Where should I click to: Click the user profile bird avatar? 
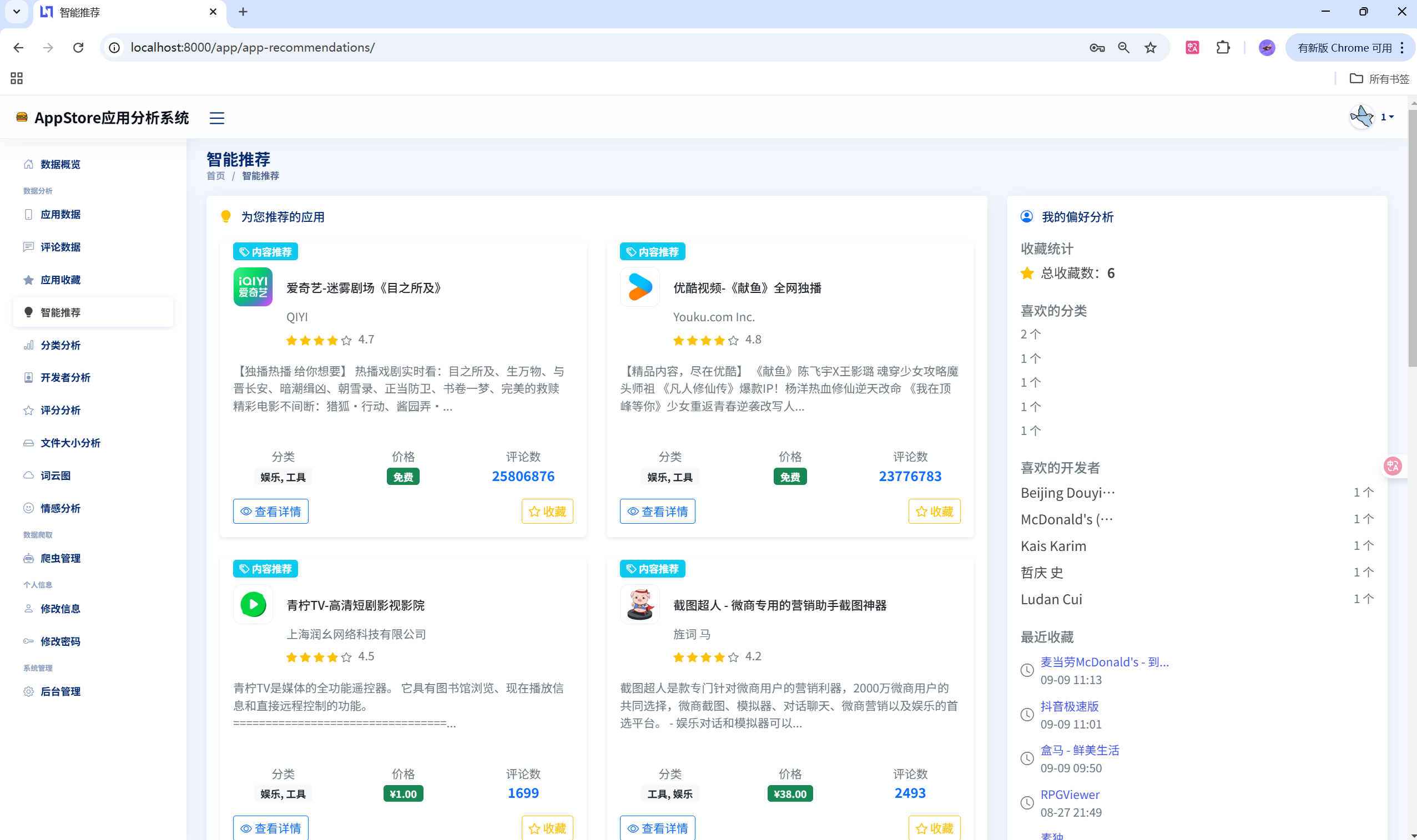point(1362,117)
